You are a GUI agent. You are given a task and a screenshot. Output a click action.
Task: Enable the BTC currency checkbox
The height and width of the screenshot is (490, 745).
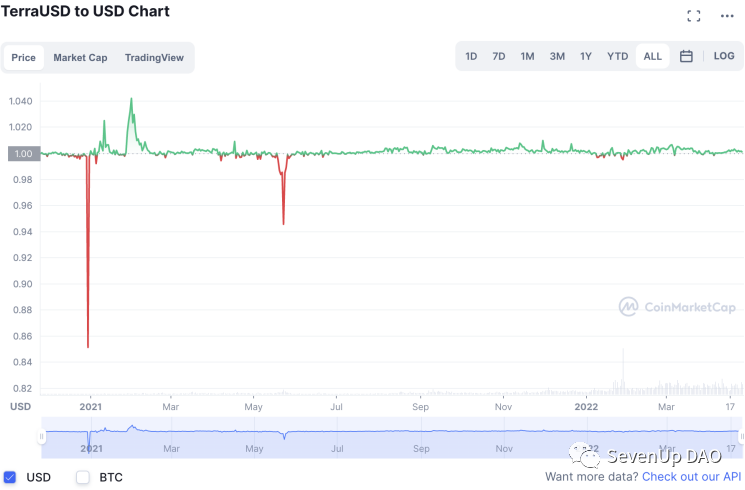pos(83,477)
